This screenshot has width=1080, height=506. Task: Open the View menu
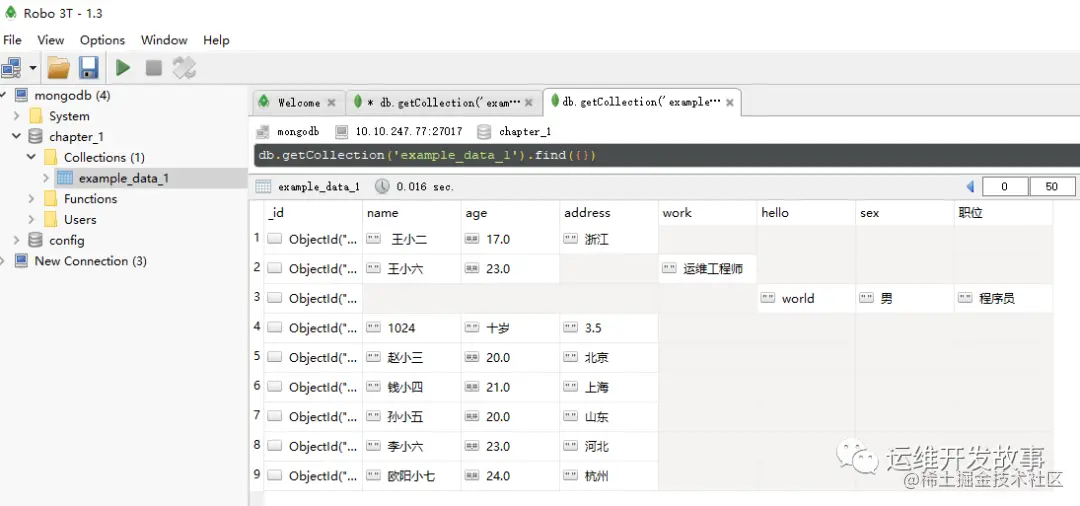pyautogui.click(x=51, y=40)
